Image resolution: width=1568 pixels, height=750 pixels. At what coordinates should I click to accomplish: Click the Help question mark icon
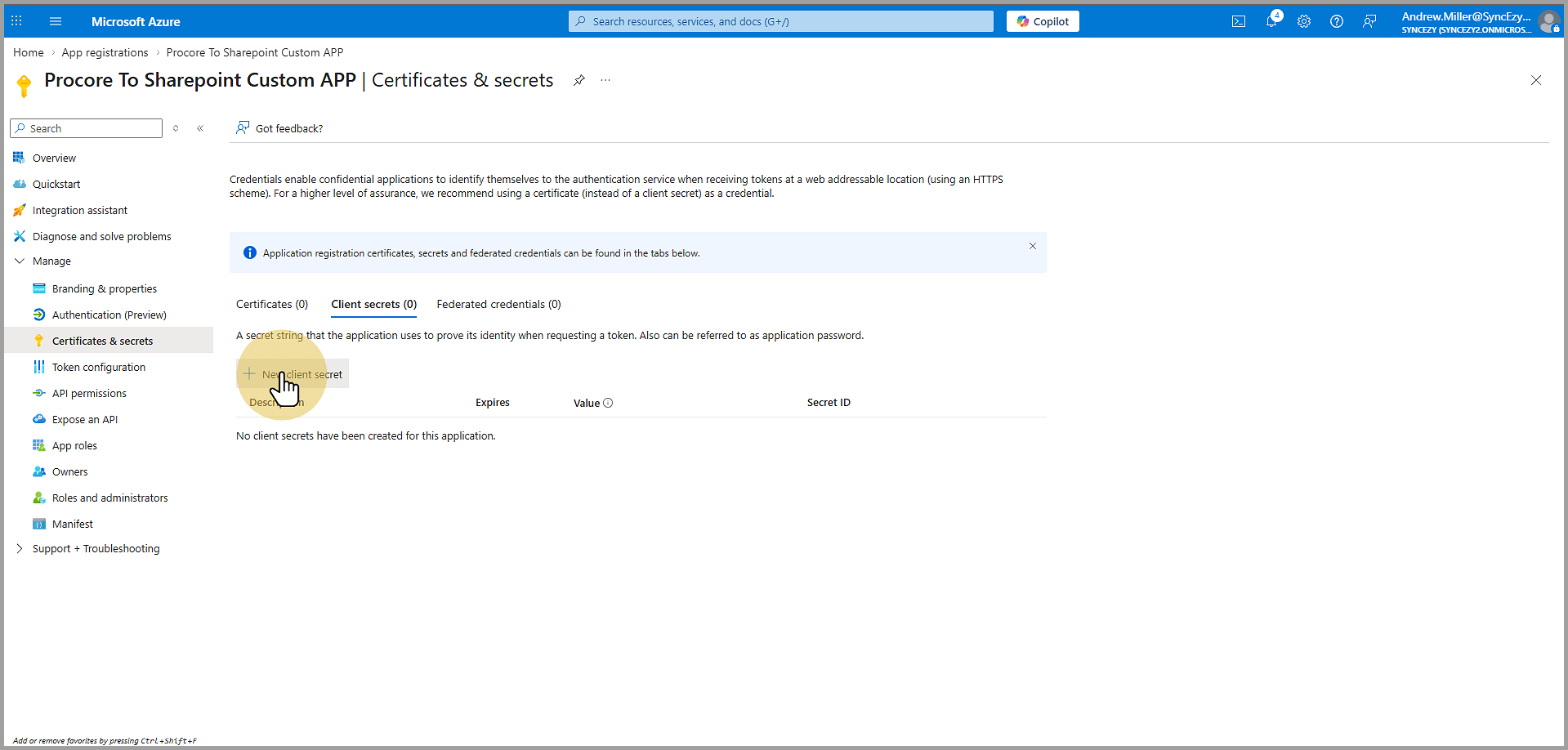click(x=1337, y=22)
